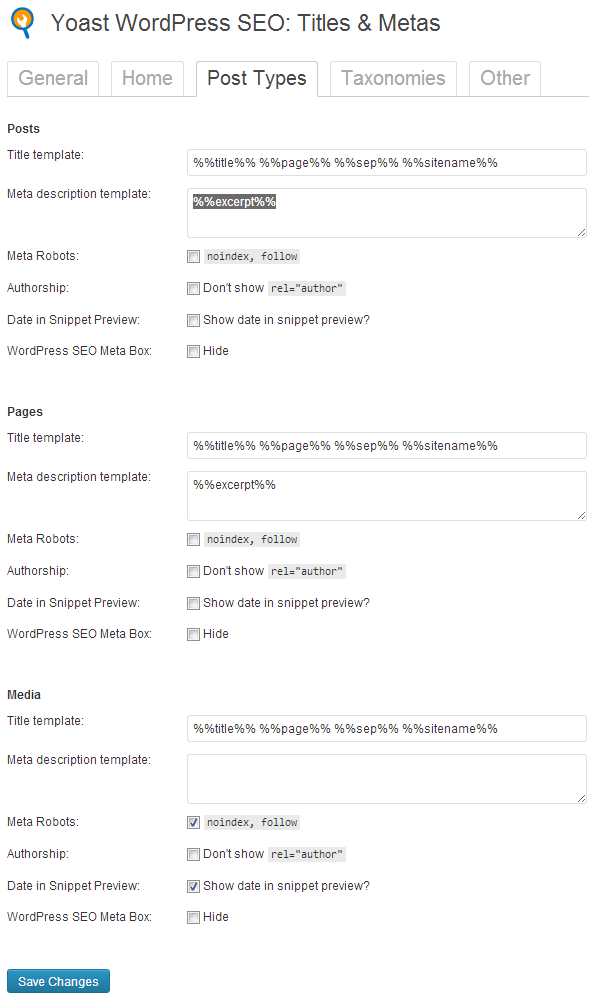Image resolution: width=589 pixels, height=998 pixels.
Task: Click the Media 'Date in Snippet Preview:' label
Action: coord(73,886)
